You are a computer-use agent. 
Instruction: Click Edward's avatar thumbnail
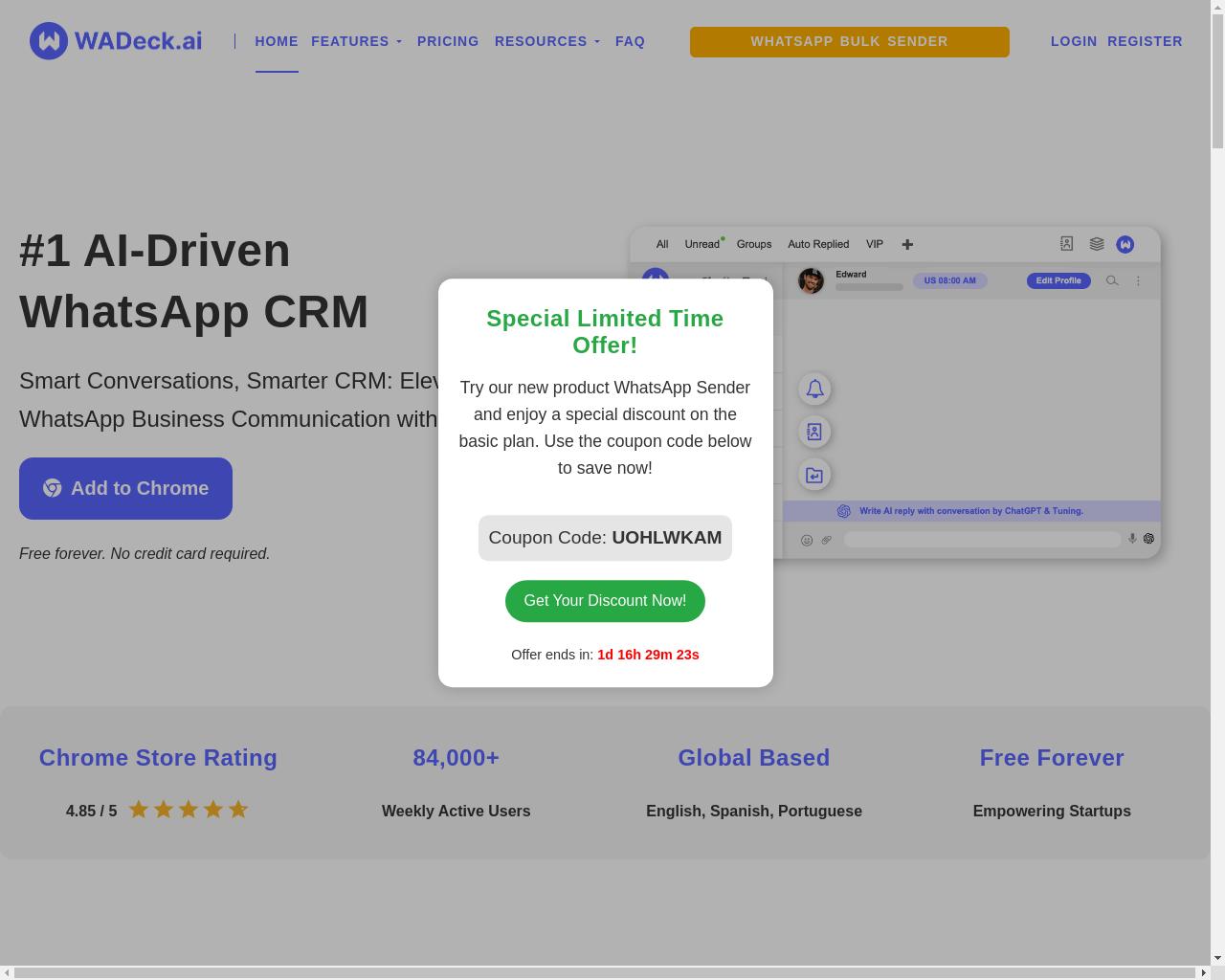811,280
